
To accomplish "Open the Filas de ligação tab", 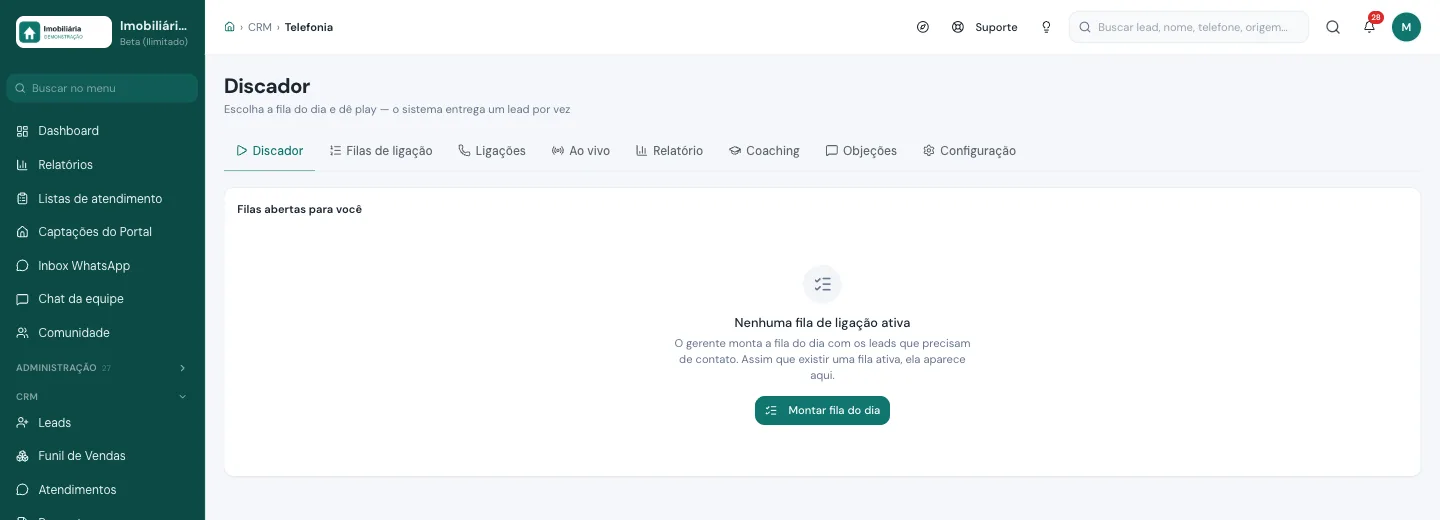I will 381,151.
